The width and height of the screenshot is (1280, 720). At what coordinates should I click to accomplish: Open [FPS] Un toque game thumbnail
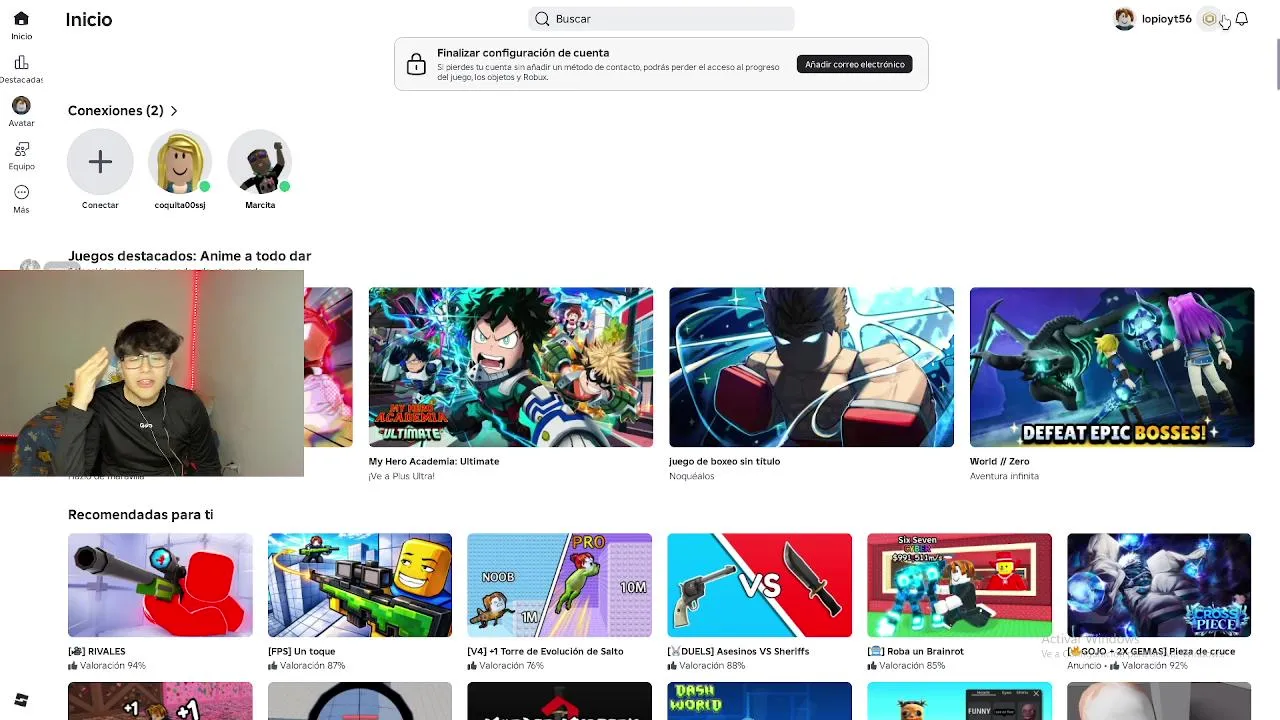[x=360, y=585]
